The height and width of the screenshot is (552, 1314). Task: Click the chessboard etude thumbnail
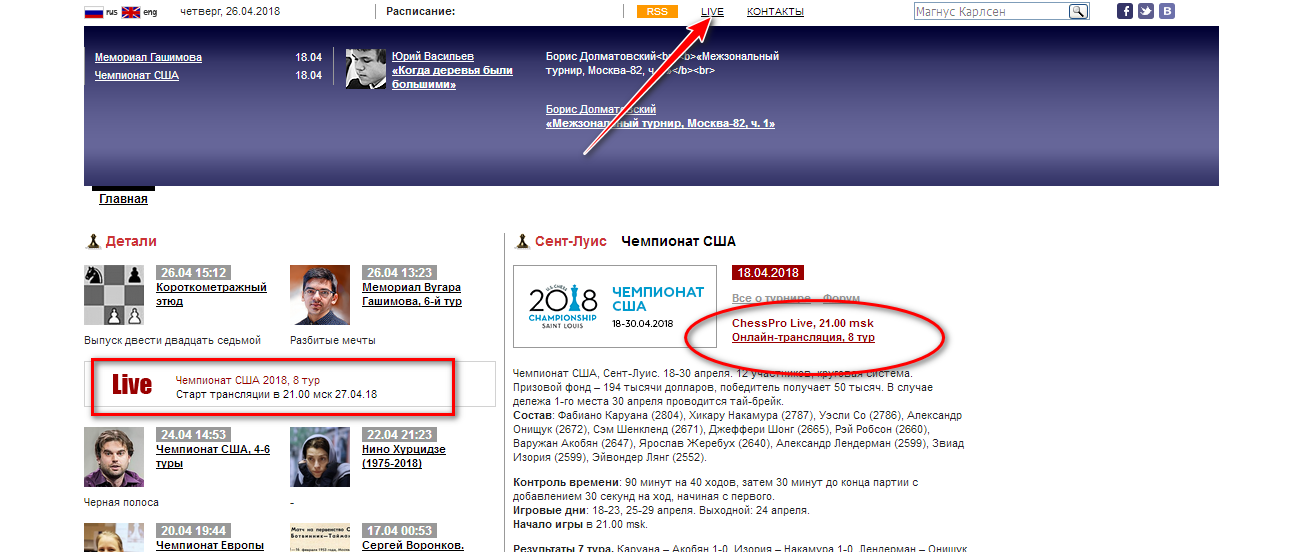pyautogui.click(x=114, y=295)
